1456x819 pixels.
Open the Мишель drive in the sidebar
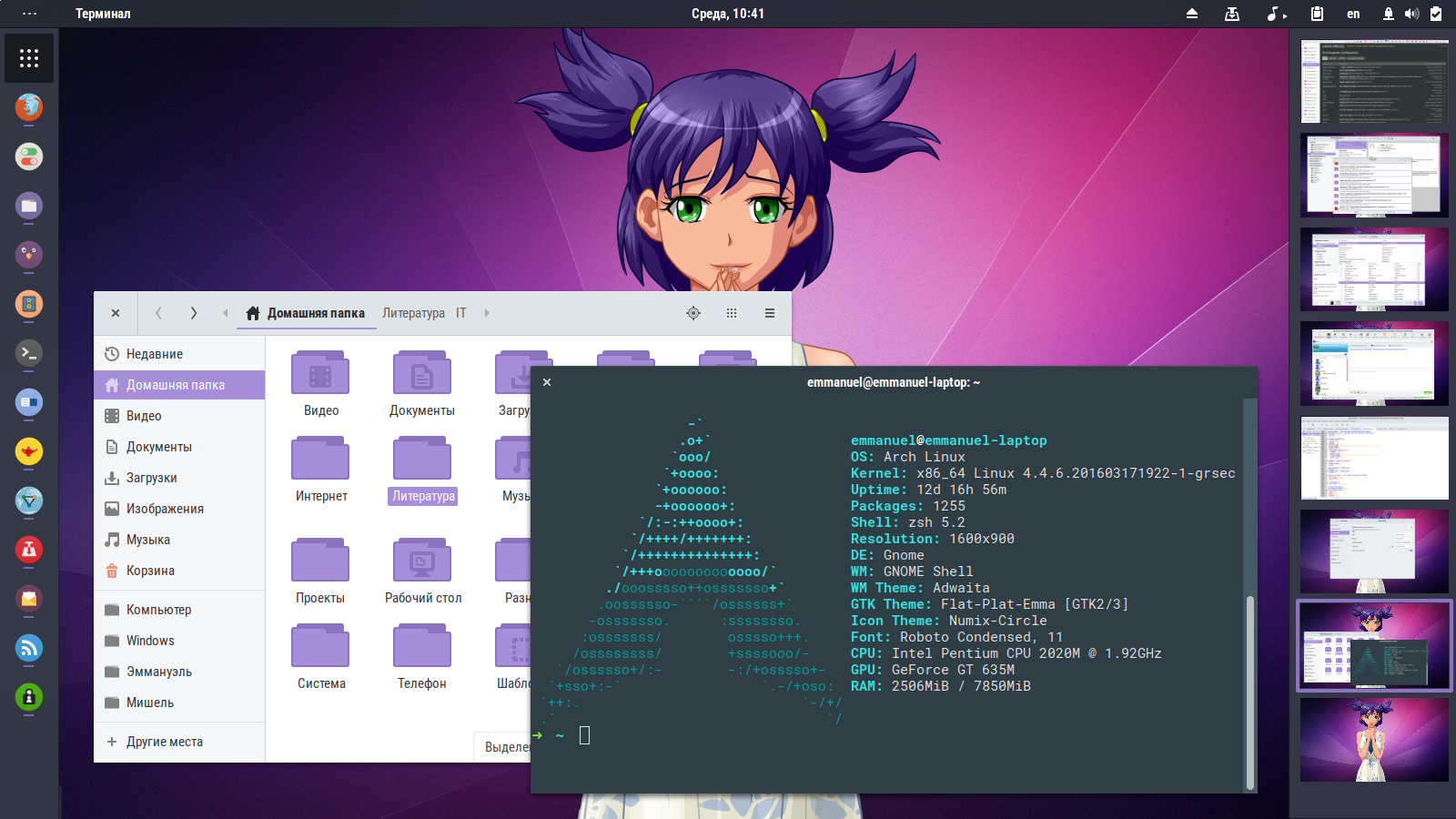point(180,703)
